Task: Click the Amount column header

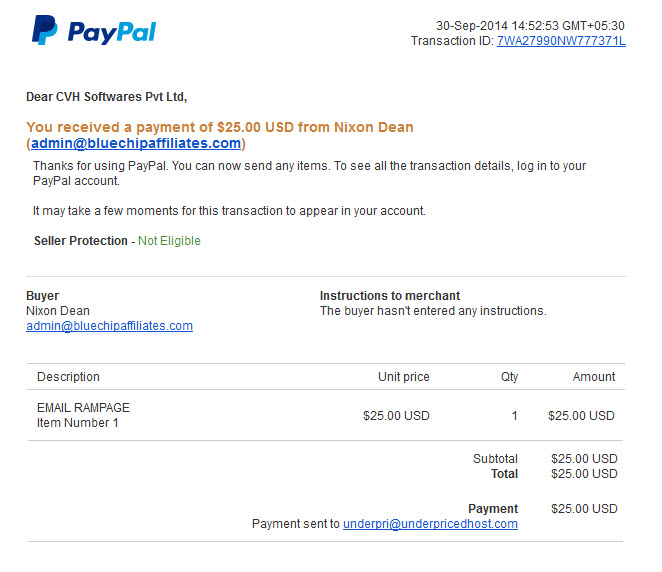Action: 594,377
